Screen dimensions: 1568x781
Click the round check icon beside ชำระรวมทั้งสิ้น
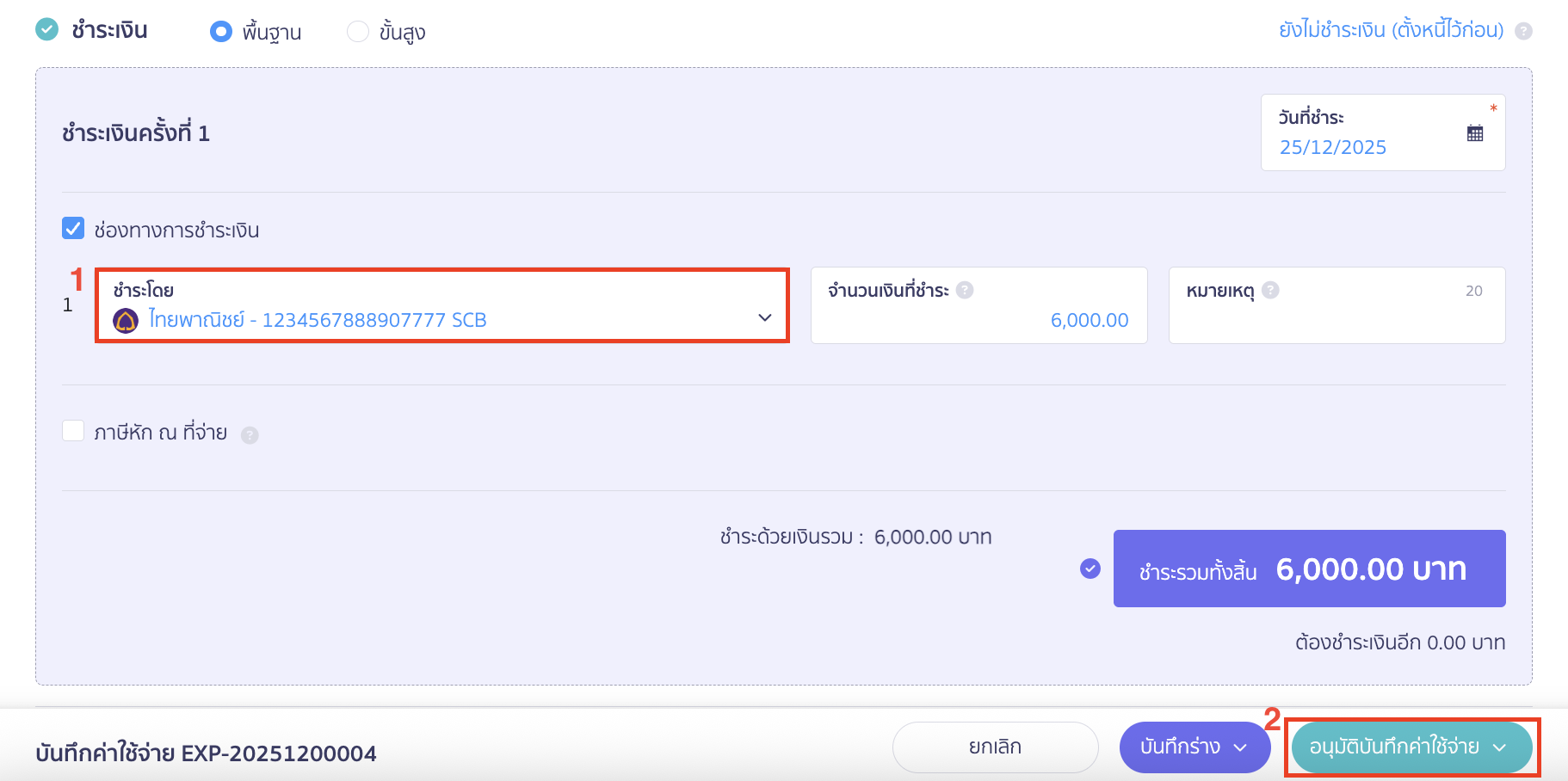point(1090,569)
